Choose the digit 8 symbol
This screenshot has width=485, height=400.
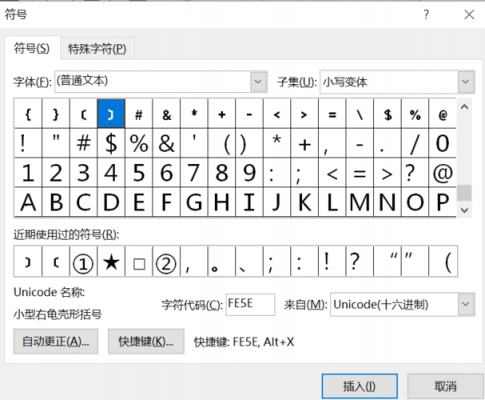coord(222,173)
